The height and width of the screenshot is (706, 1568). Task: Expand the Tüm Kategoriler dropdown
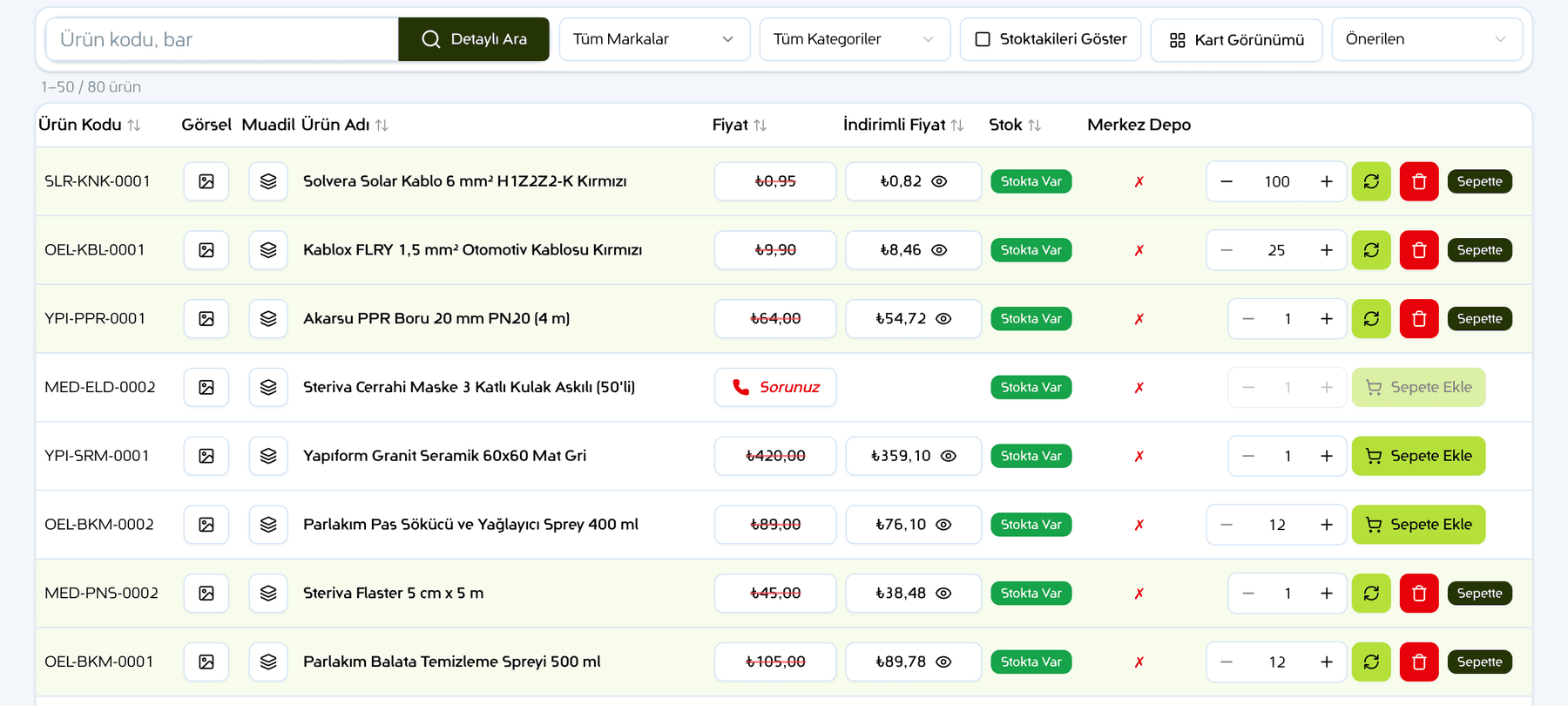click(855, 39)
